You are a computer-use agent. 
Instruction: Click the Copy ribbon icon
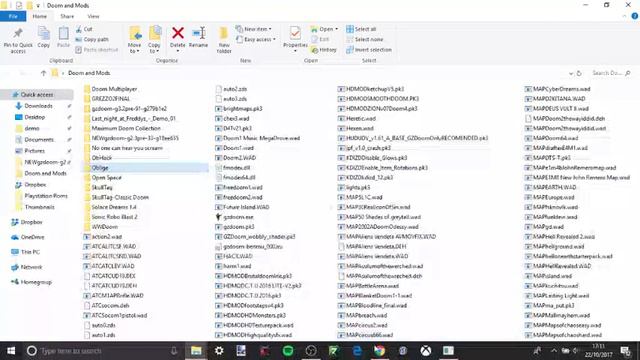coord(44,37)
